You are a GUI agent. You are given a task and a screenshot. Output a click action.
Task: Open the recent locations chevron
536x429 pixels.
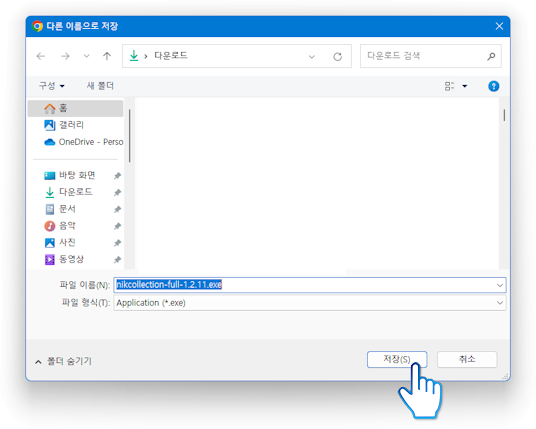coord(86,56)
